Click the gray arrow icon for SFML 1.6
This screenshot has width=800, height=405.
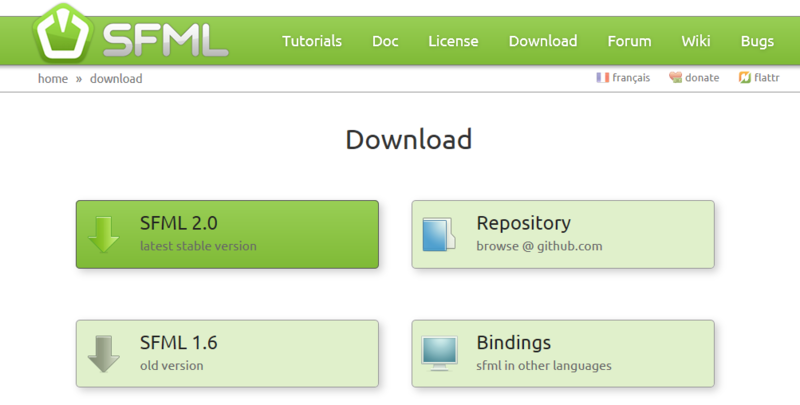[104, 354]
